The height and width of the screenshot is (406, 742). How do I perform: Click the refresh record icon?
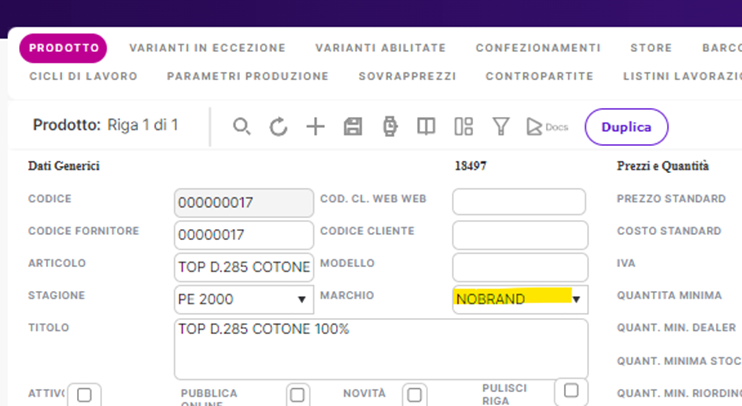click(x=279, y=127)
